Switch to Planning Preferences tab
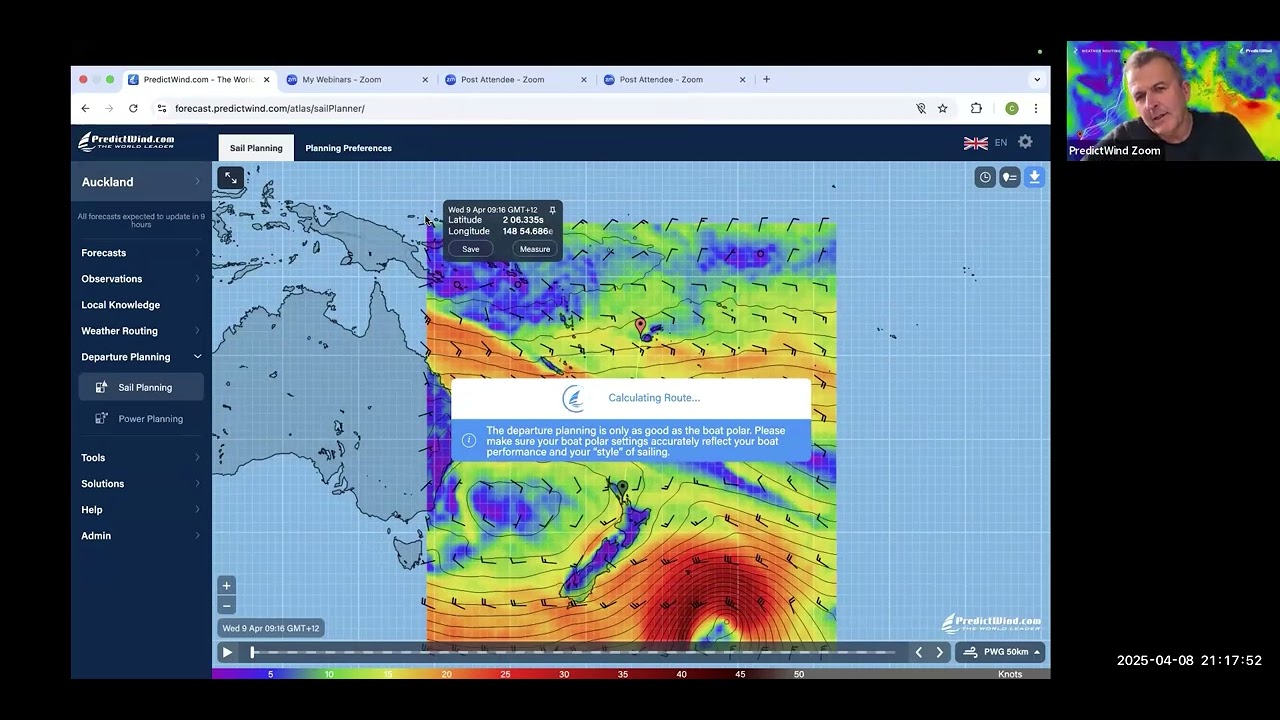Screen dimensions: 1280x720 (x=348, y=148)
